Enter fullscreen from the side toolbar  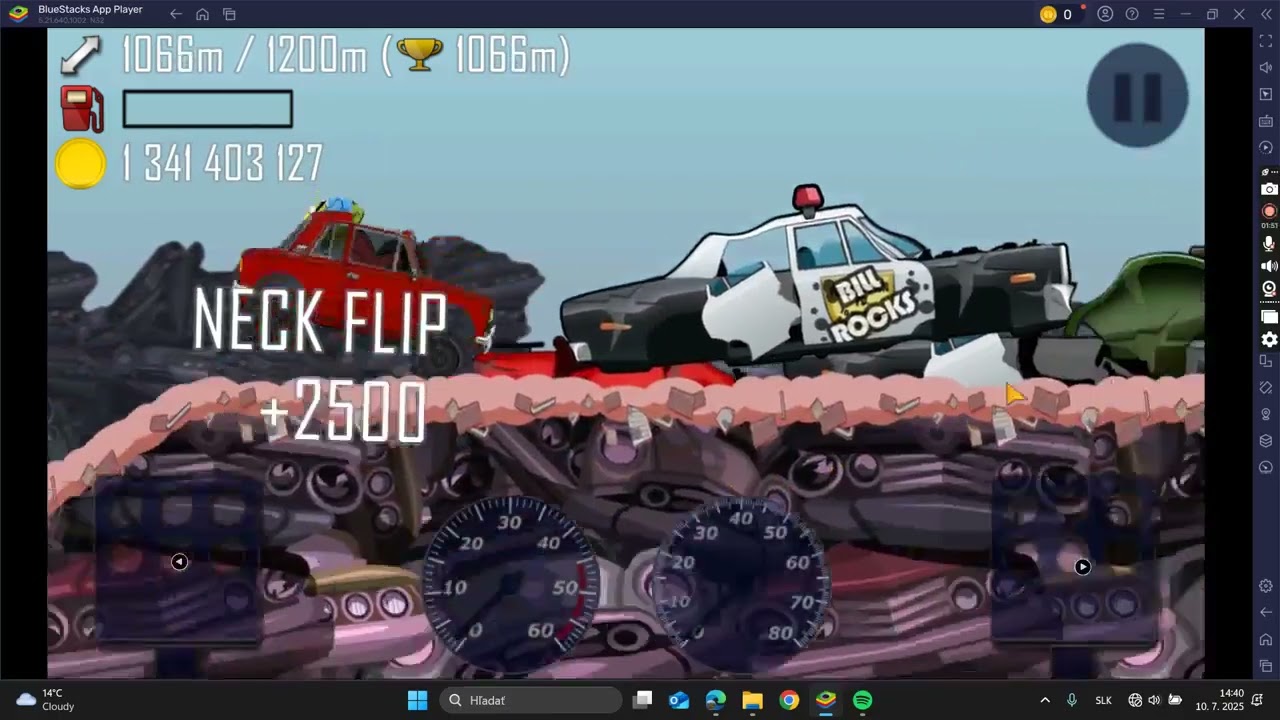(1266, 41)
